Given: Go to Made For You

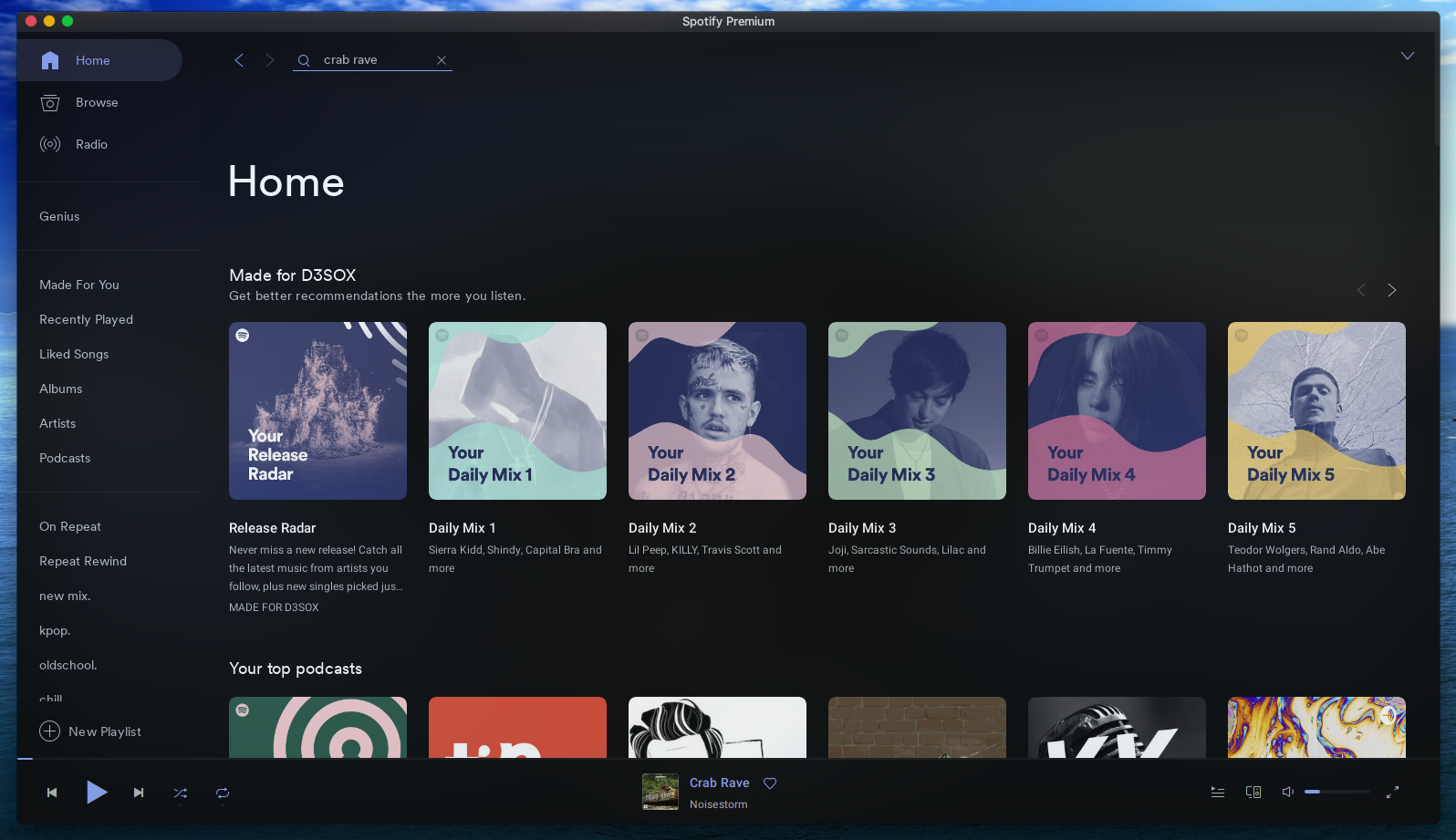Looking at the screenshot, I should [x=79, y=285].
